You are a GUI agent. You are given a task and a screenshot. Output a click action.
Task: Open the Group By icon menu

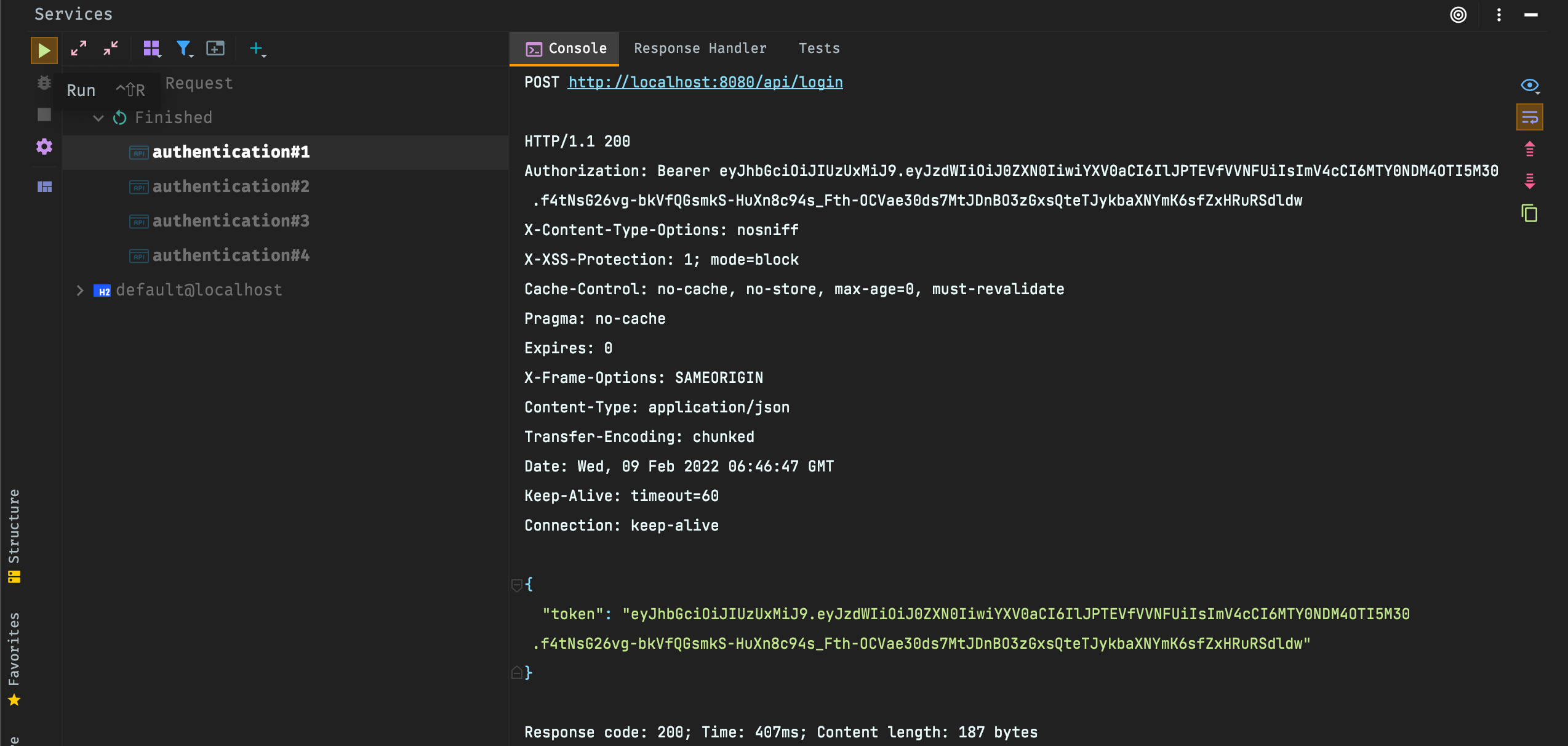click(151, 49)
